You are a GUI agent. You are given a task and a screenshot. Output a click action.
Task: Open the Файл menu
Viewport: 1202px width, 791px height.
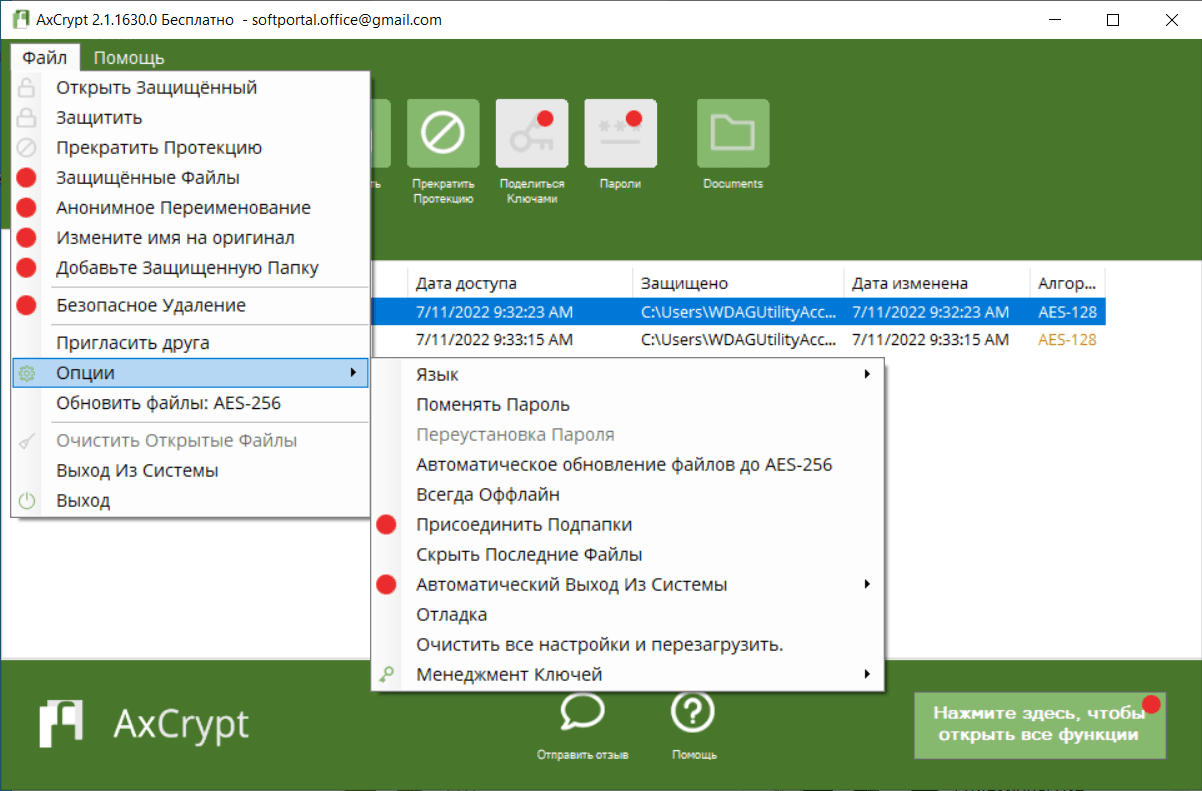pyautogui.click(x=45, y=58)
